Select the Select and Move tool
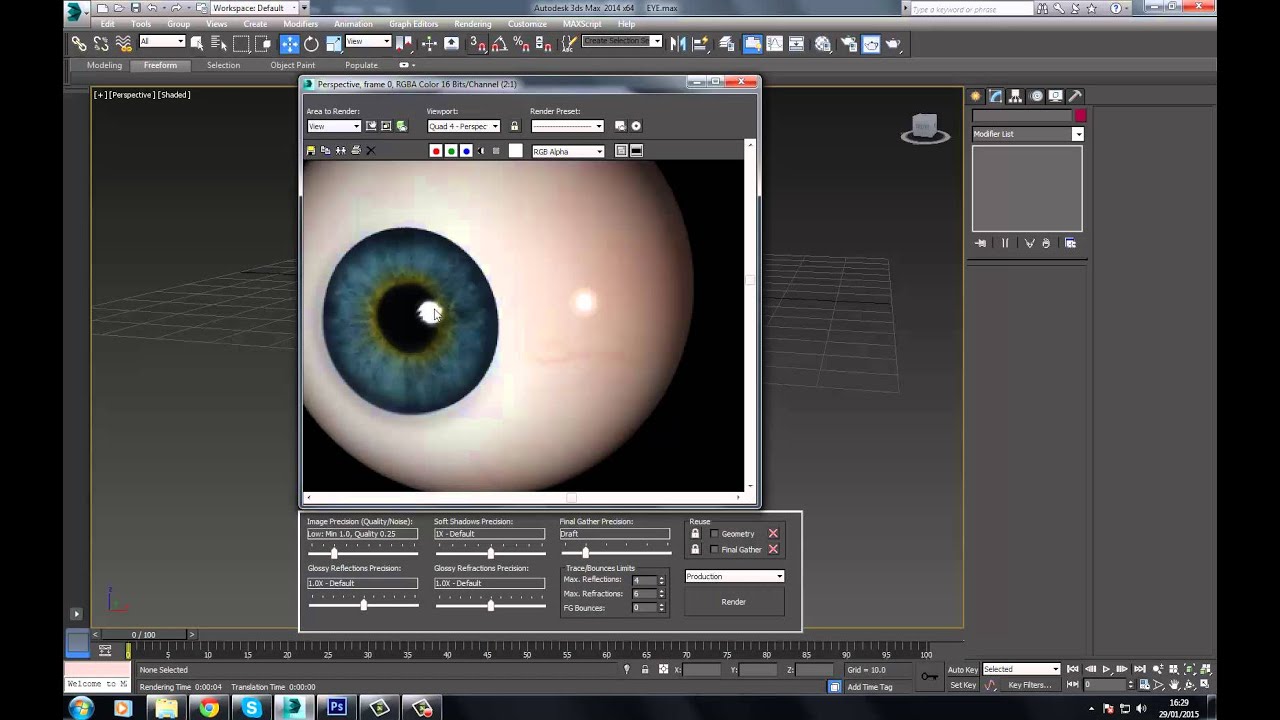 [289, 43]
